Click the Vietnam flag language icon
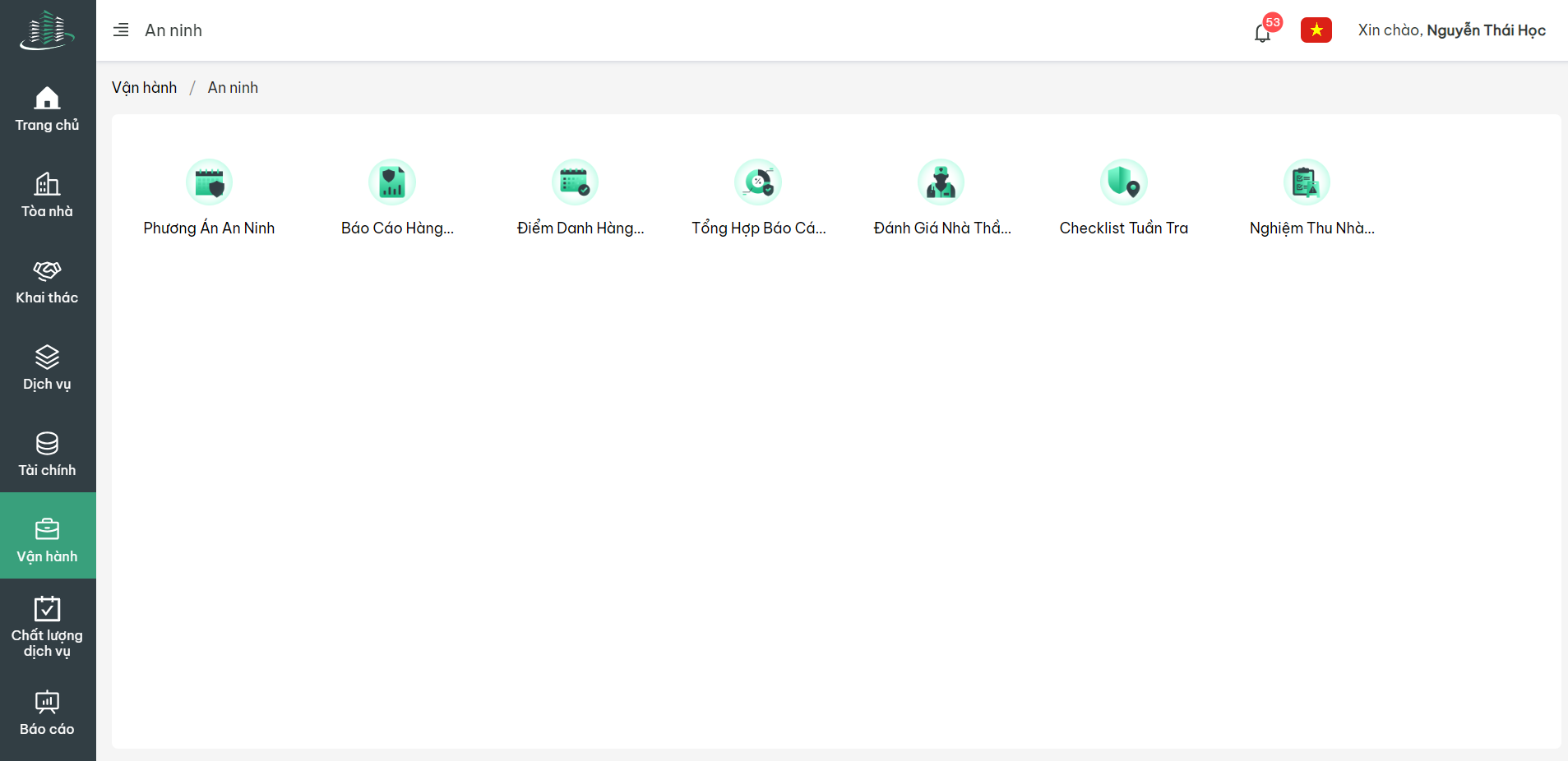1568x761 pixels. pyautogui.click(x=1316, y=30)
